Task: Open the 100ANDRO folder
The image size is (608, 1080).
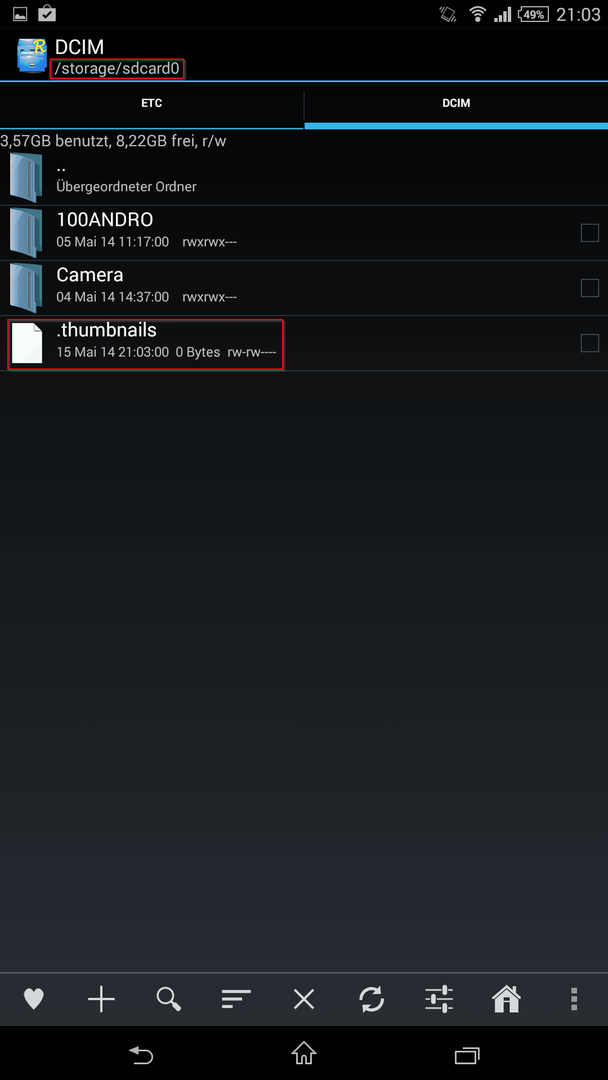Action: click(x=304, y=233)
